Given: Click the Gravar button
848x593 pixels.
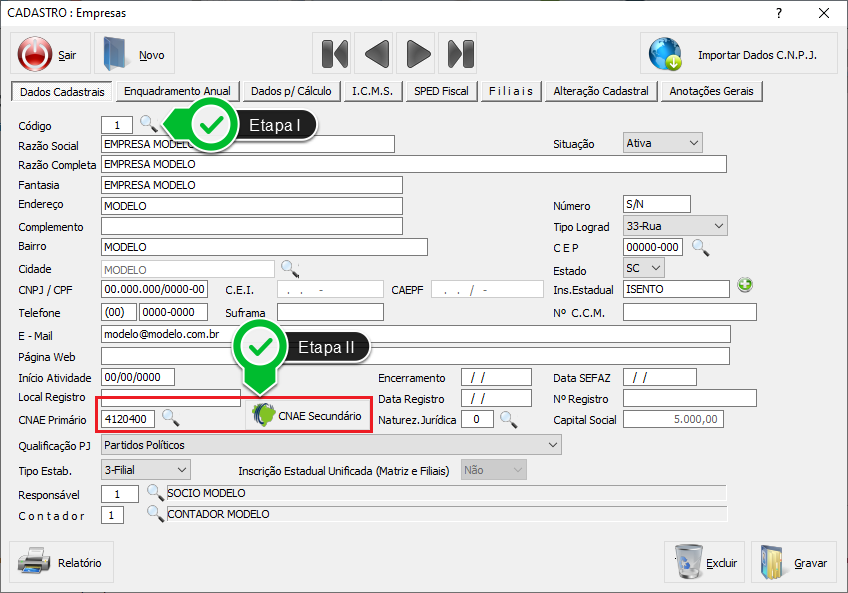Looking at the screenshot, I should (x=794, y=562).
